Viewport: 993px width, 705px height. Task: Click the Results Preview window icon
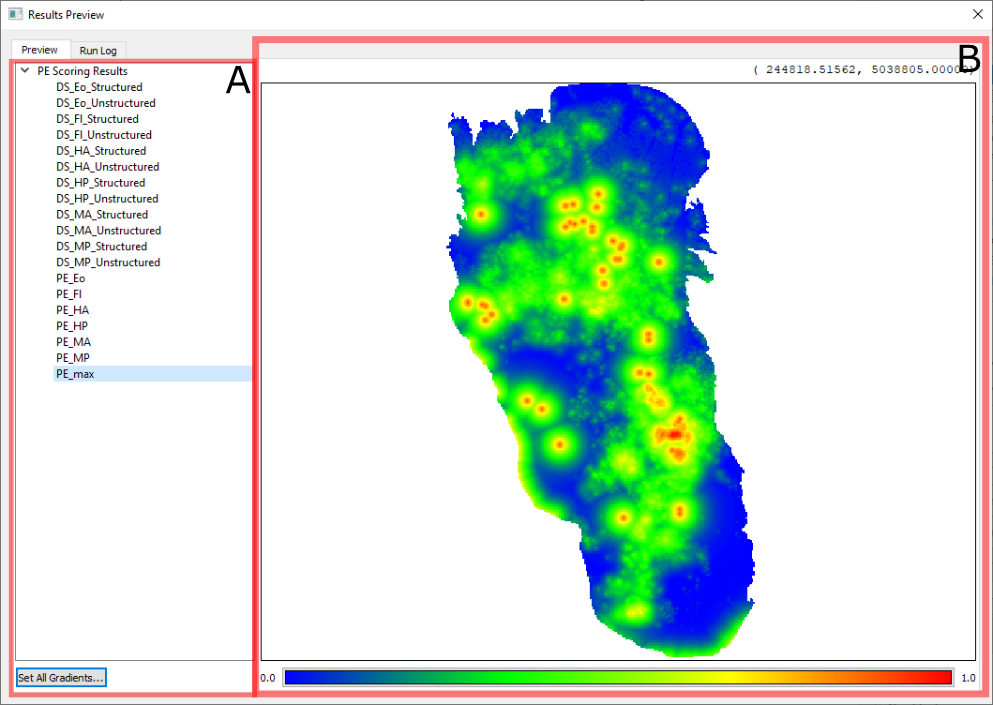[15, 14]
